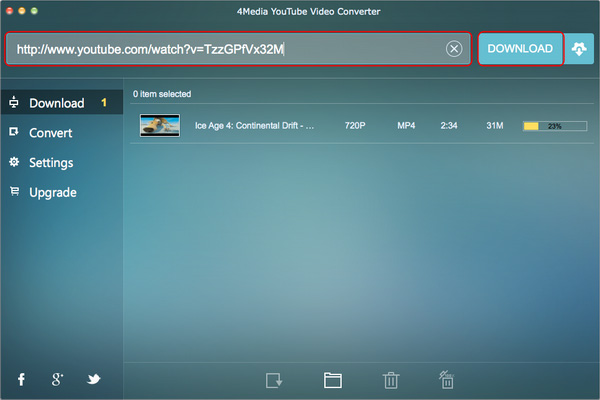Open the Convert section

pyautogui.click(x=50, y=132)
